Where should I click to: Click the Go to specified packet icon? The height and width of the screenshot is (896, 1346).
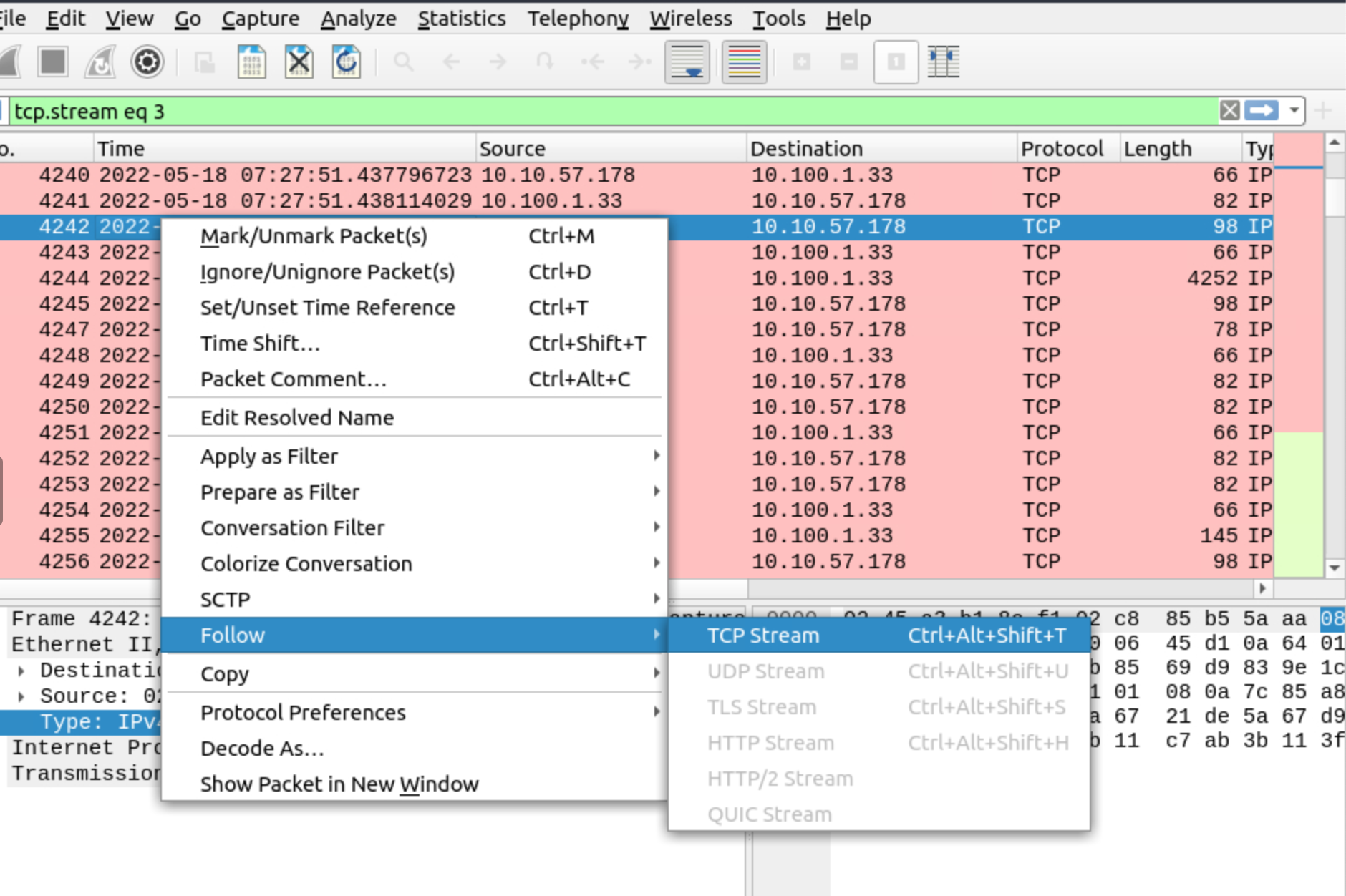pyautogui.click(x=545, y=62)
